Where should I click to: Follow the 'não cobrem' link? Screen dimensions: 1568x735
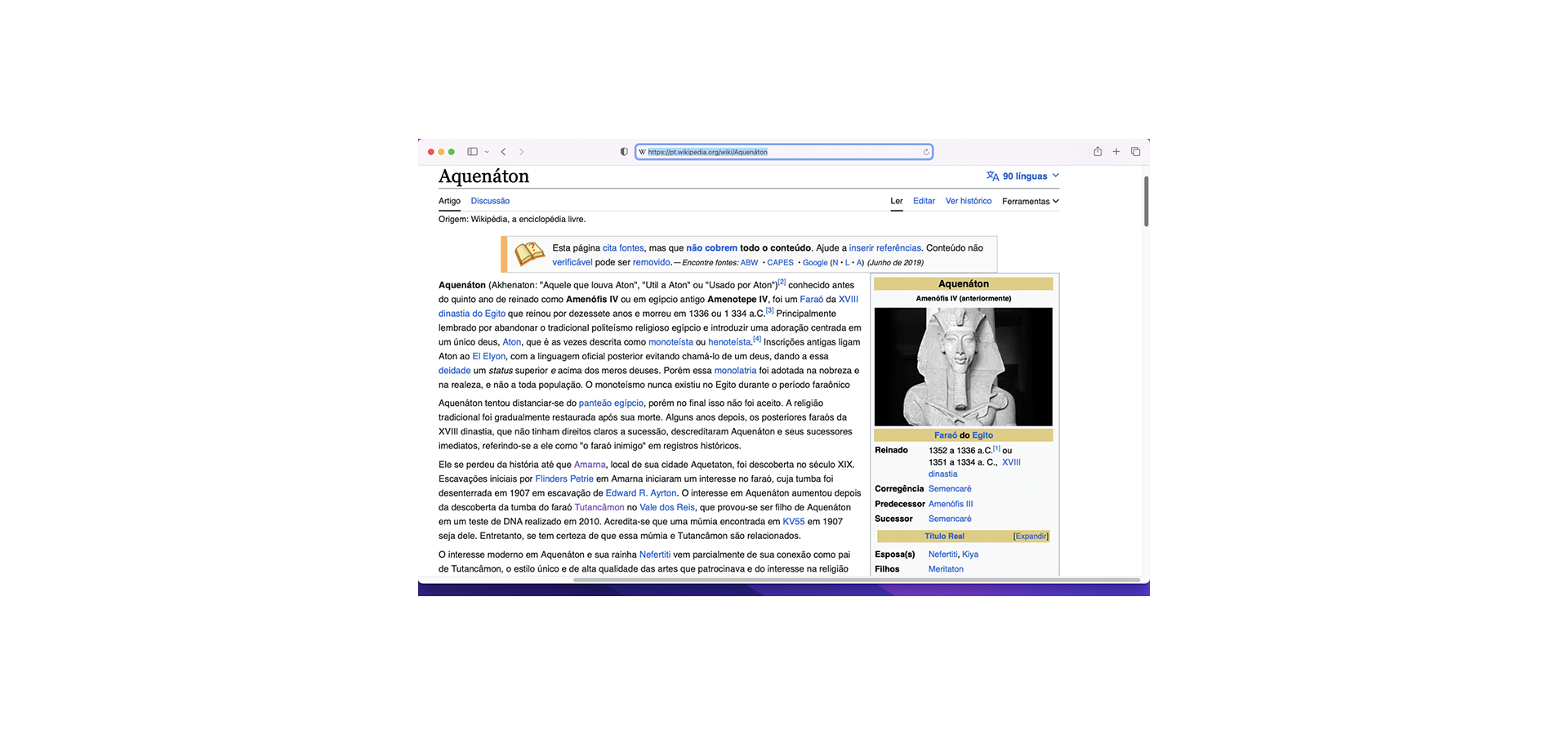pyautogui.click(x=711, y=247)
